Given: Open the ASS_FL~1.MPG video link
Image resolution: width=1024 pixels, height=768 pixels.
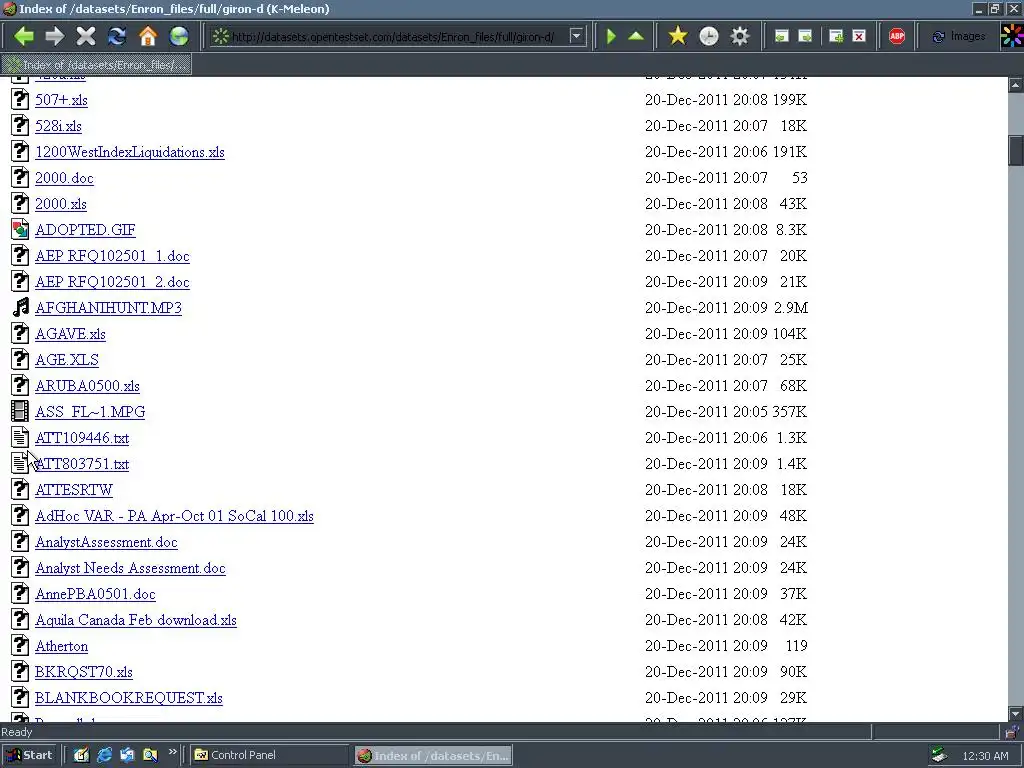Looking at the screenshot, I should (x=90, y=412).
